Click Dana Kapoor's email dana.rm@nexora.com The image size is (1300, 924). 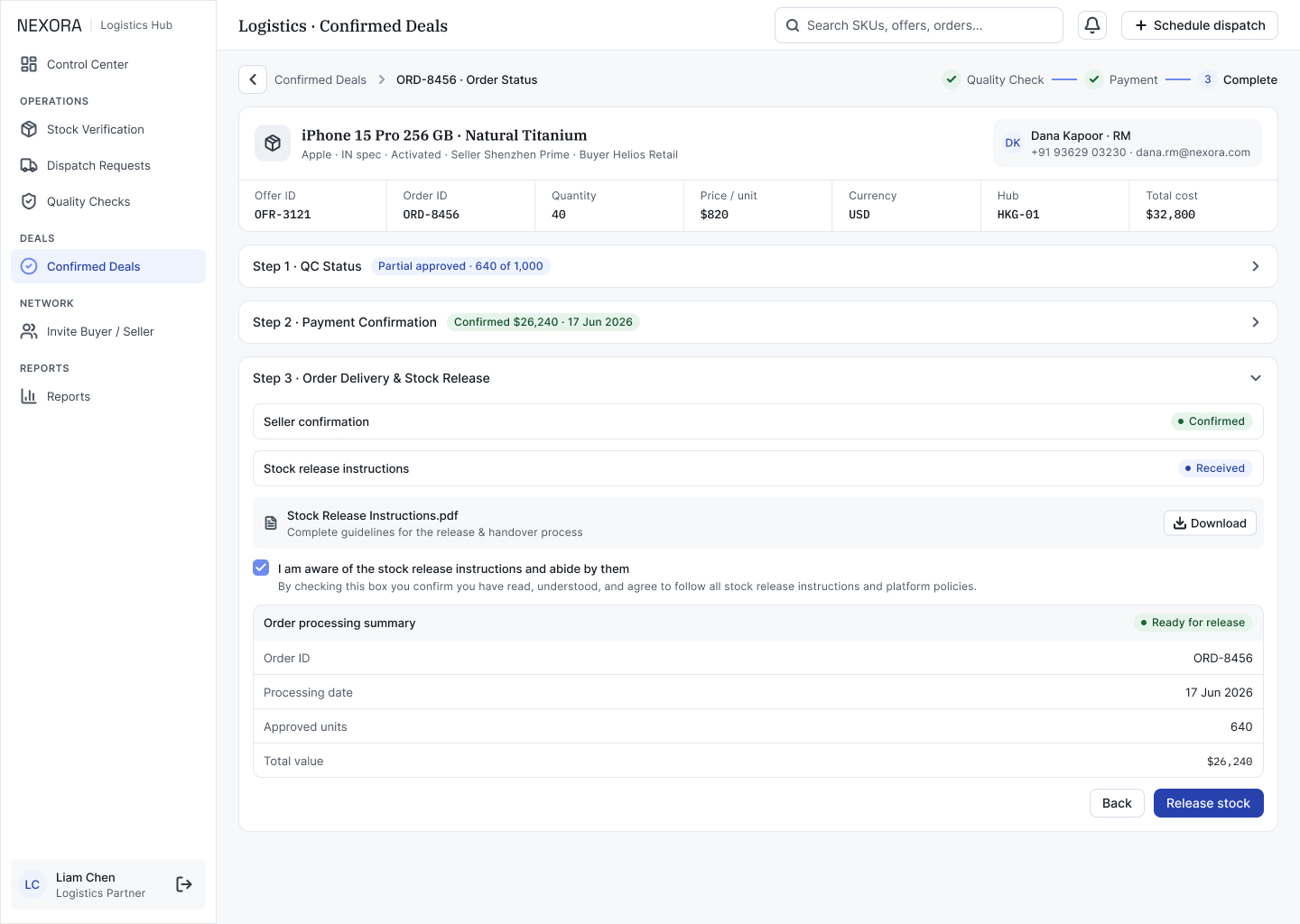(1193, 152)
